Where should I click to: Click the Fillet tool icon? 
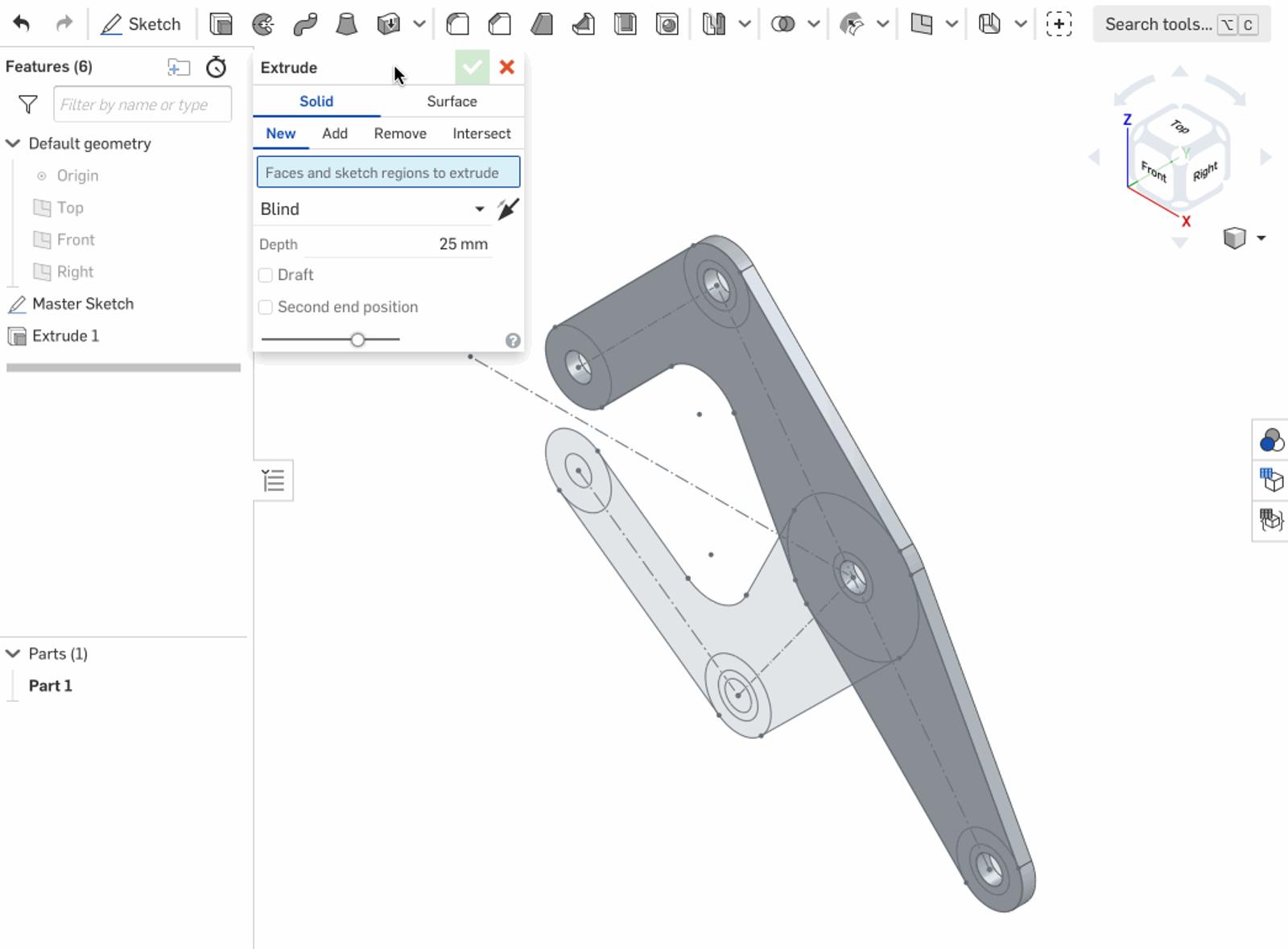458,24
